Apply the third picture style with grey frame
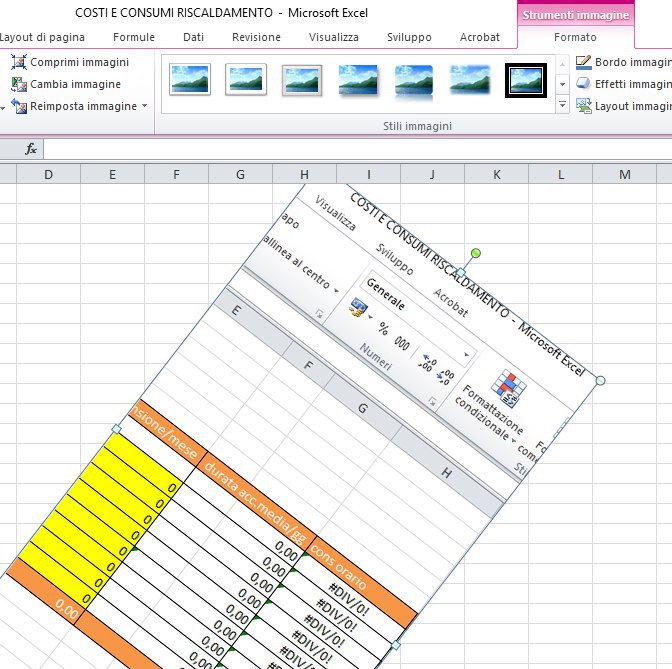 click(302, 80)
